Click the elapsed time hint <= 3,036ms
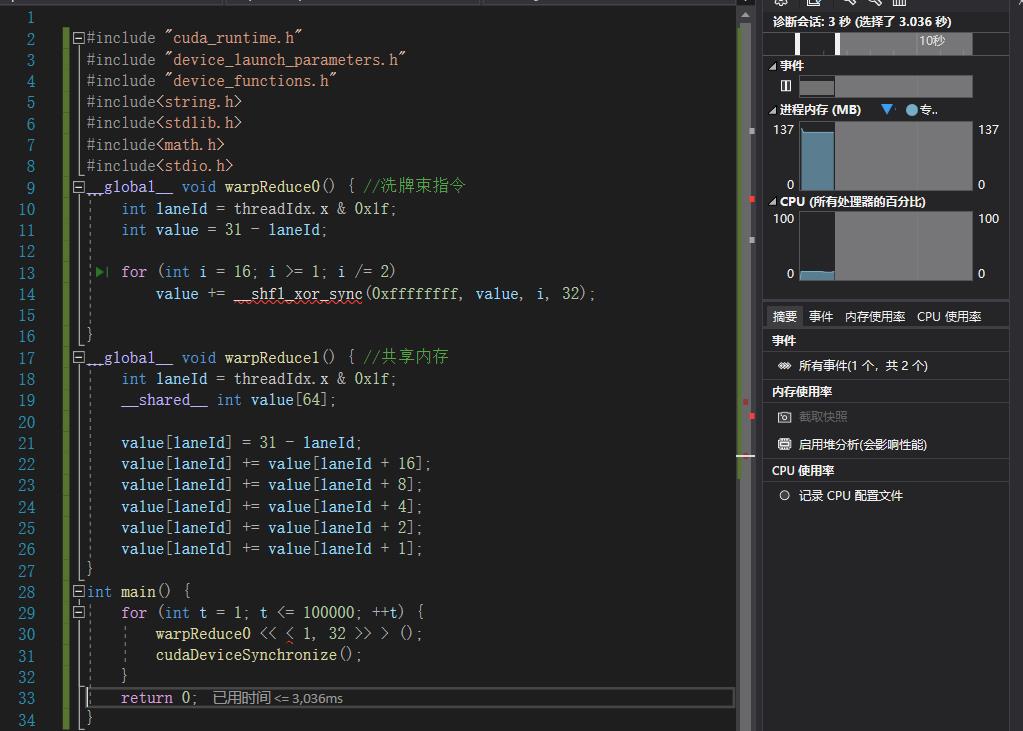Image resolution: width=1023 pixels, height=731 pixels. coord(277,698)
